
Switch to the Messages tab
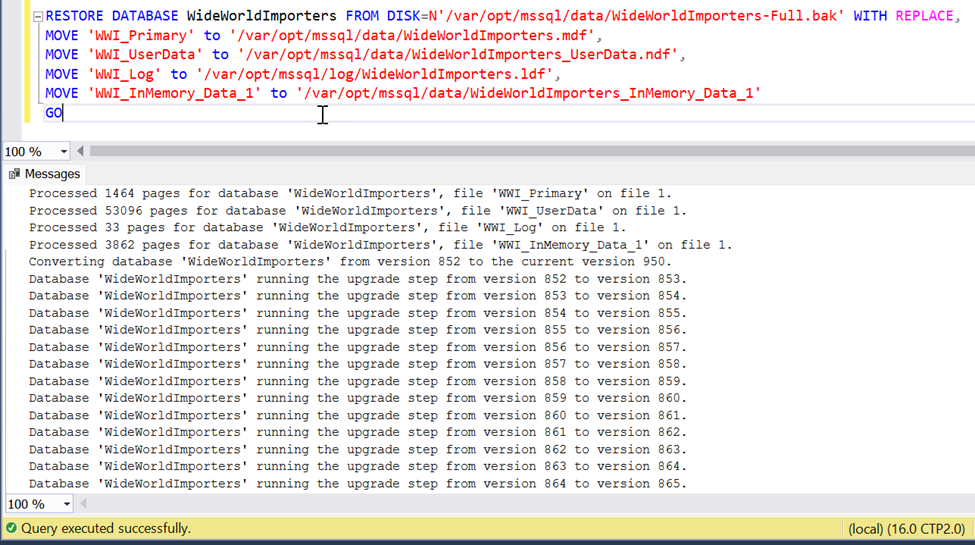point(44,174)
